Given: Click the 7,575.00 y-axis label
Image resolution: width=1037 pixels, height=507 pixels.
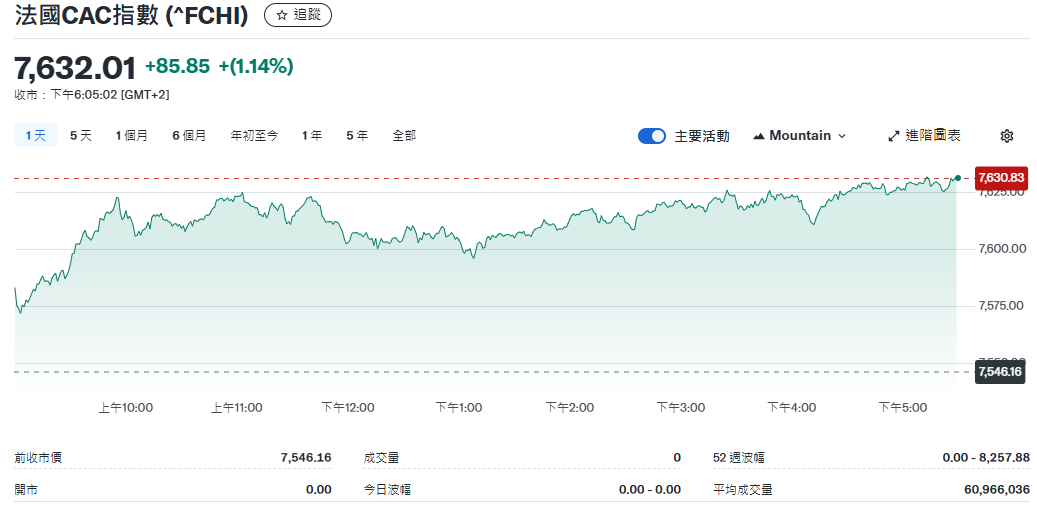Looking at the screenshot, I should pos(1001,306).
